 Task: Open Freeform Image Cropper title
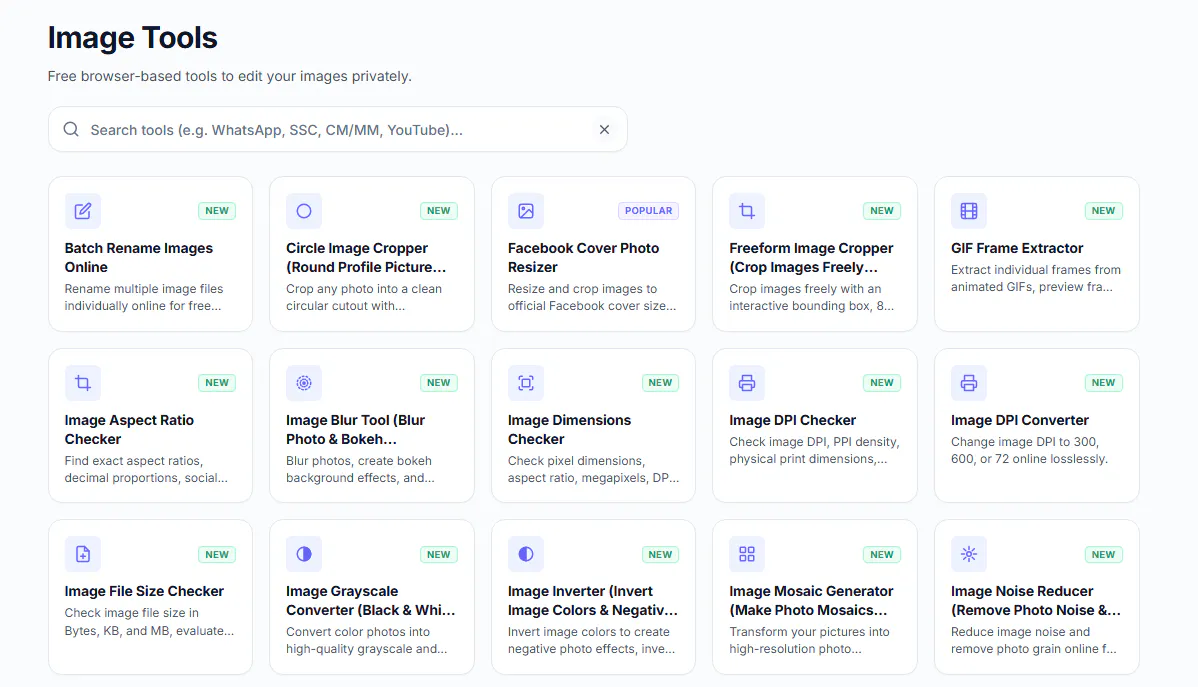pyautogui.click(x=811, y=258)
